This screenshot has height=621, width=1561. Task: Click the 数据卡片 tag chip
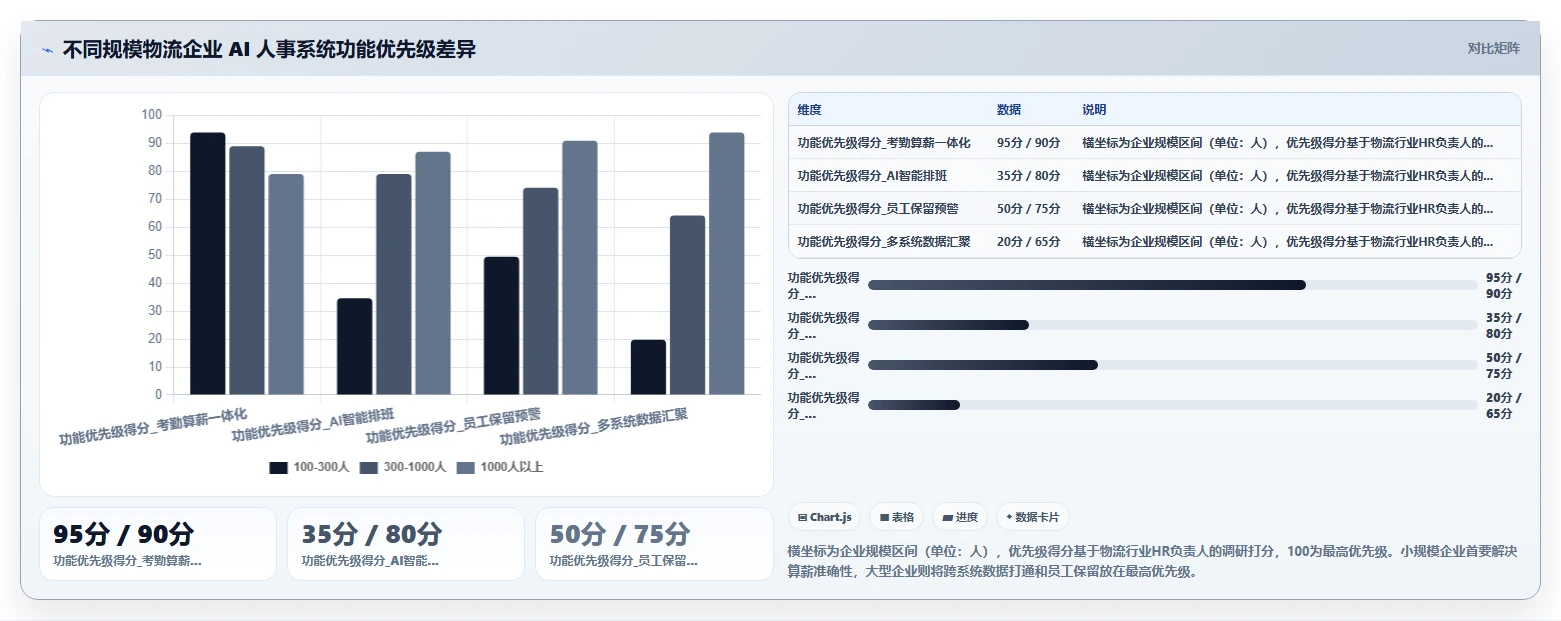[1033, 517]
